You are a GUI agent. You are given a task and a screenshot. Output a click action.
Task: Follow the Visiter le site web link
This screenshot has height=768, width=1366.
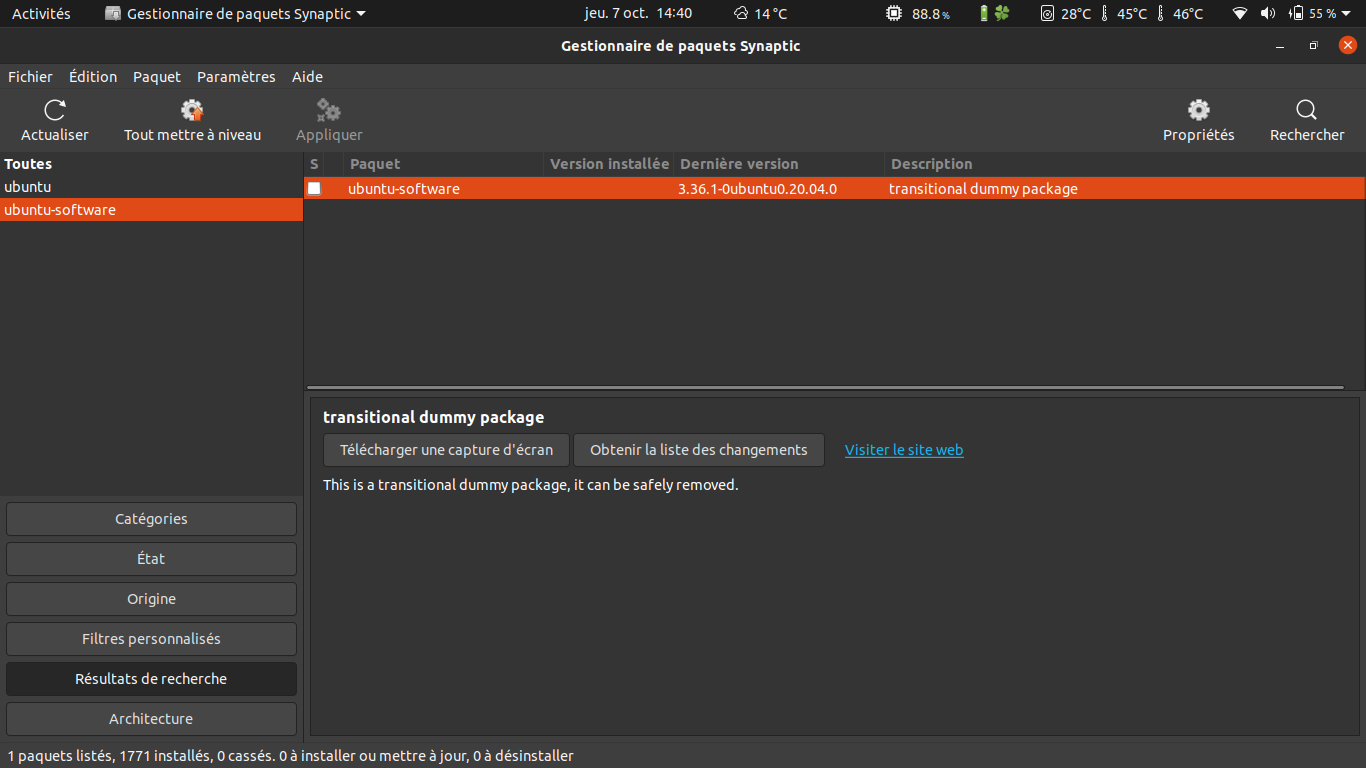click(x=904, y=450)
